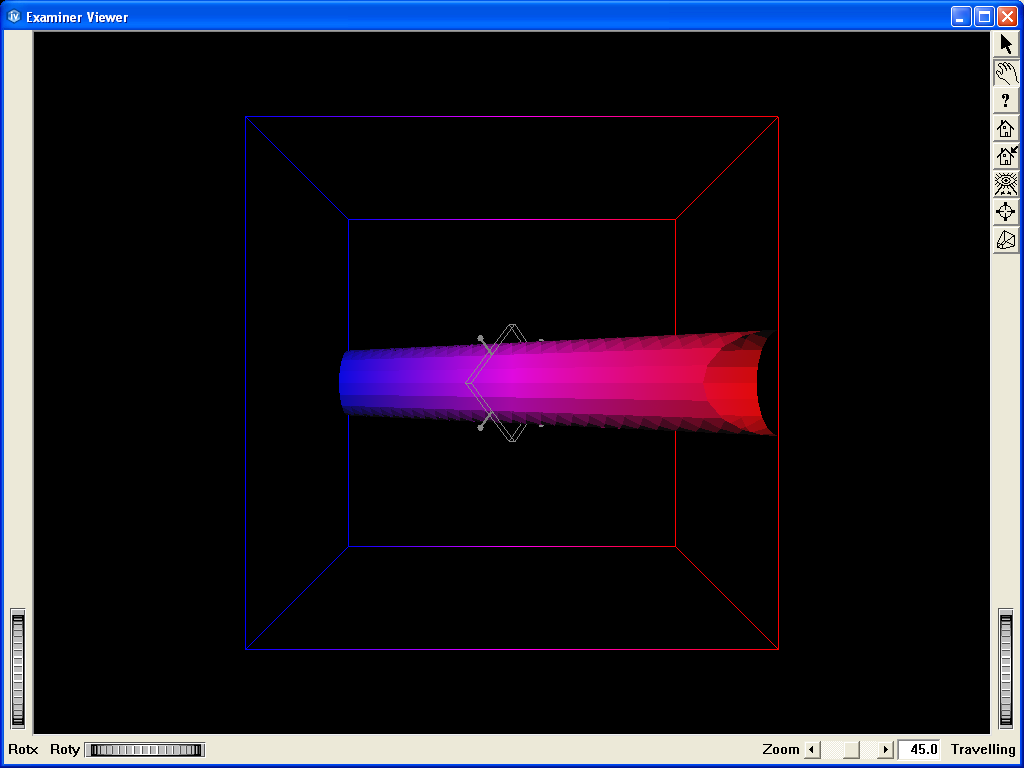The width and height of the screenshot is (1024, 768).
Task: Click the Zoom slider thumb
Action: 851,750
